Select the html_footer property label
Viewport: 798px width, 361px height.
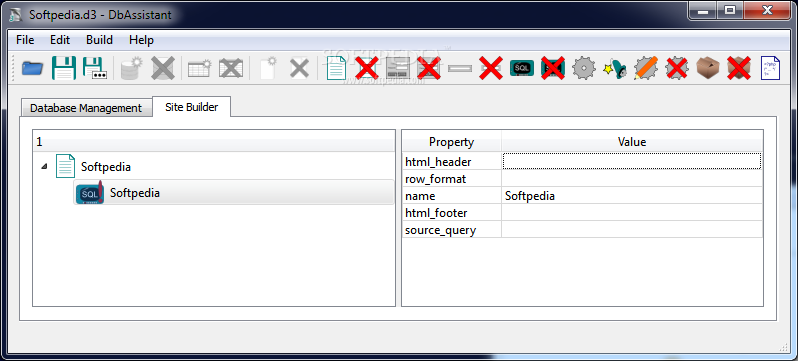436,213
